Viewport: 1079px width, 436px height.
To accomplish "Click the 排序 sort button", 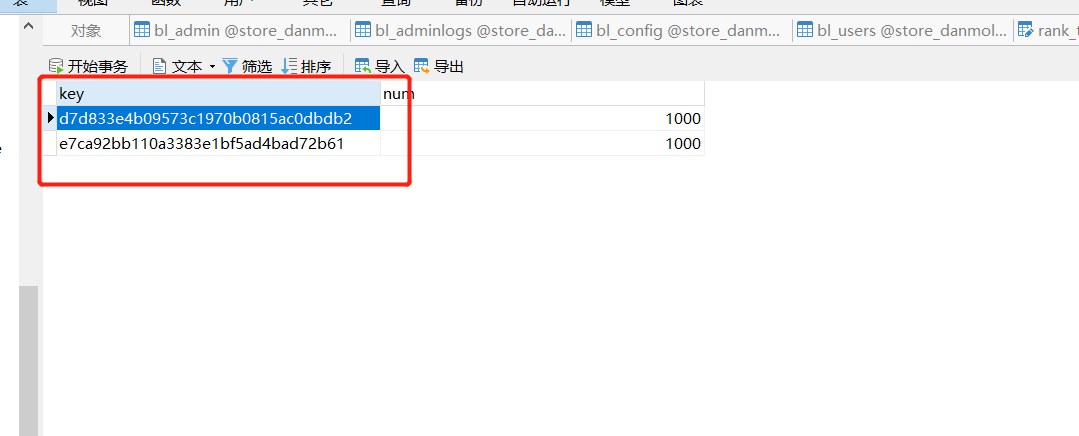I will coord(307,67).
